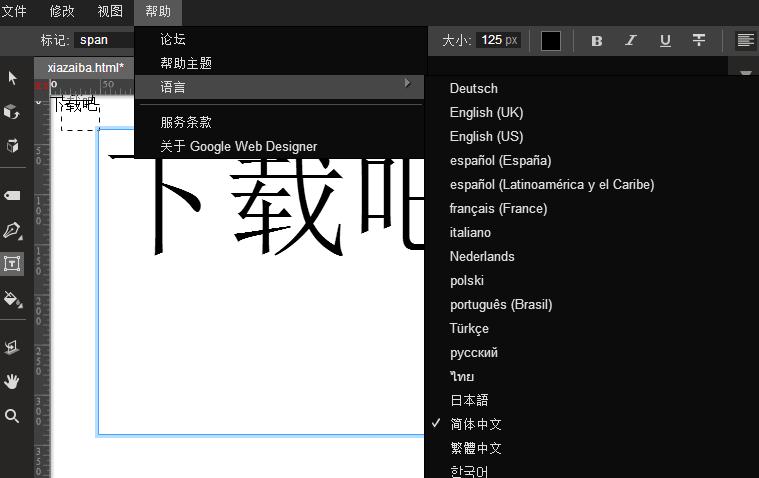Open the 标记 span tag dropdown

coord(103,41)
